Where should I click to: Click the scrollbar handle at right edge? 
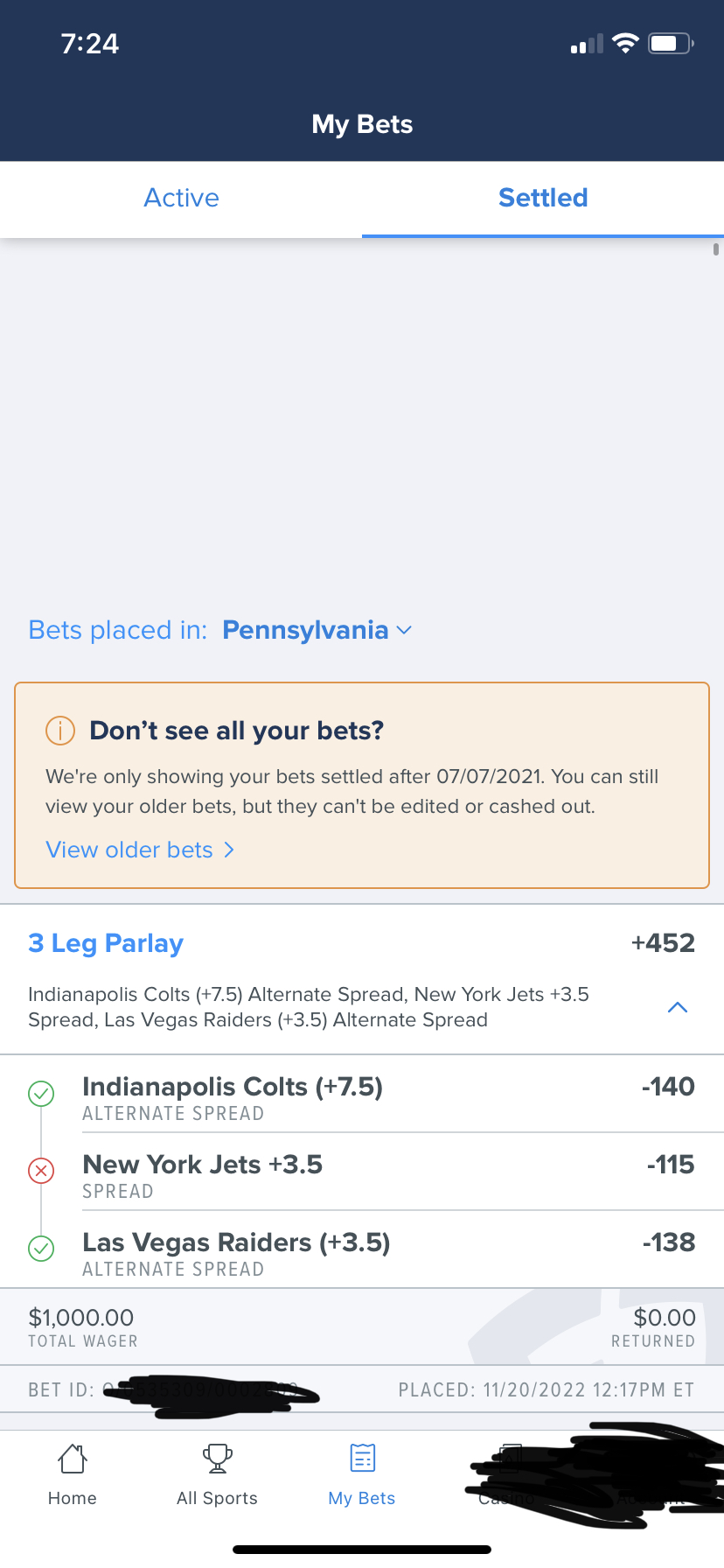716,249
